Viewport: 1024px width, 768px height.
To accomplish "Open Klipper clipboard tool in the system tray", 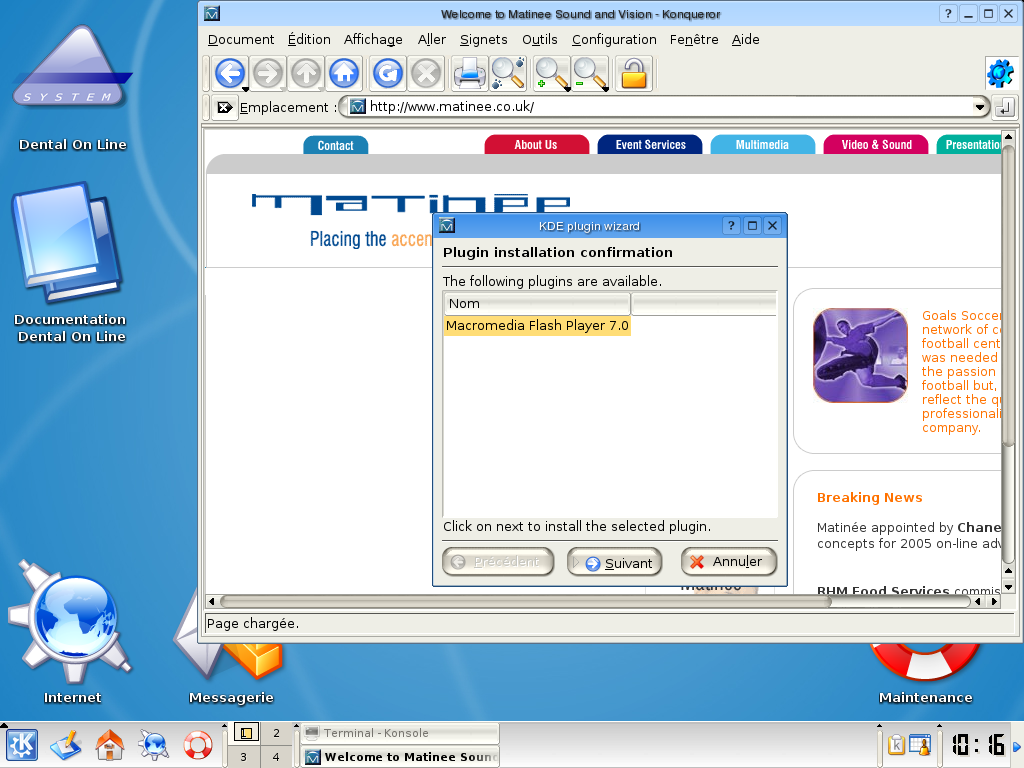I will (896, 745).
